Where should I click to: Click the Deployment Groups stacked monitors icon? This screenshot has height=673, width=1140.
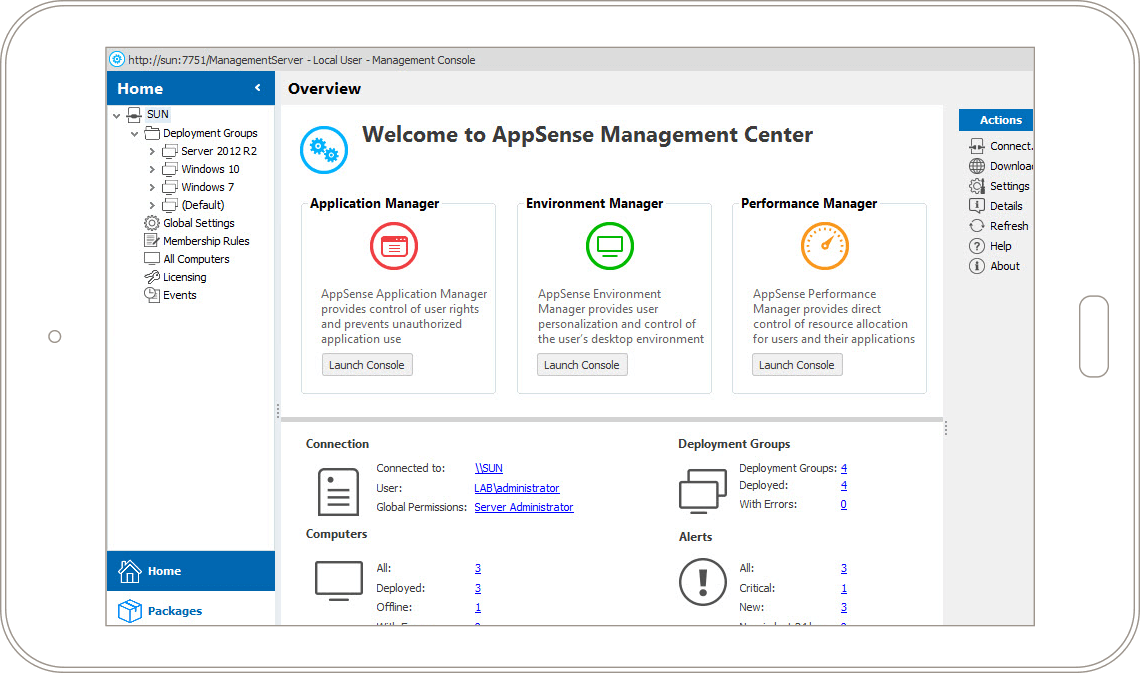pyautogui.click(x=702, y=491)
